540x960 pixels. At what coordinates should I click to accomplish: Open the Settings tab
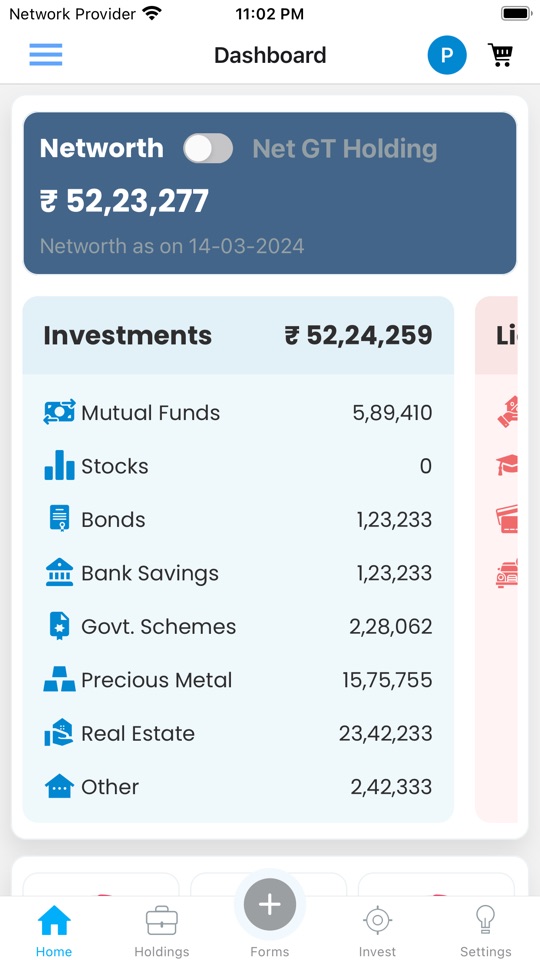(486, 929)
